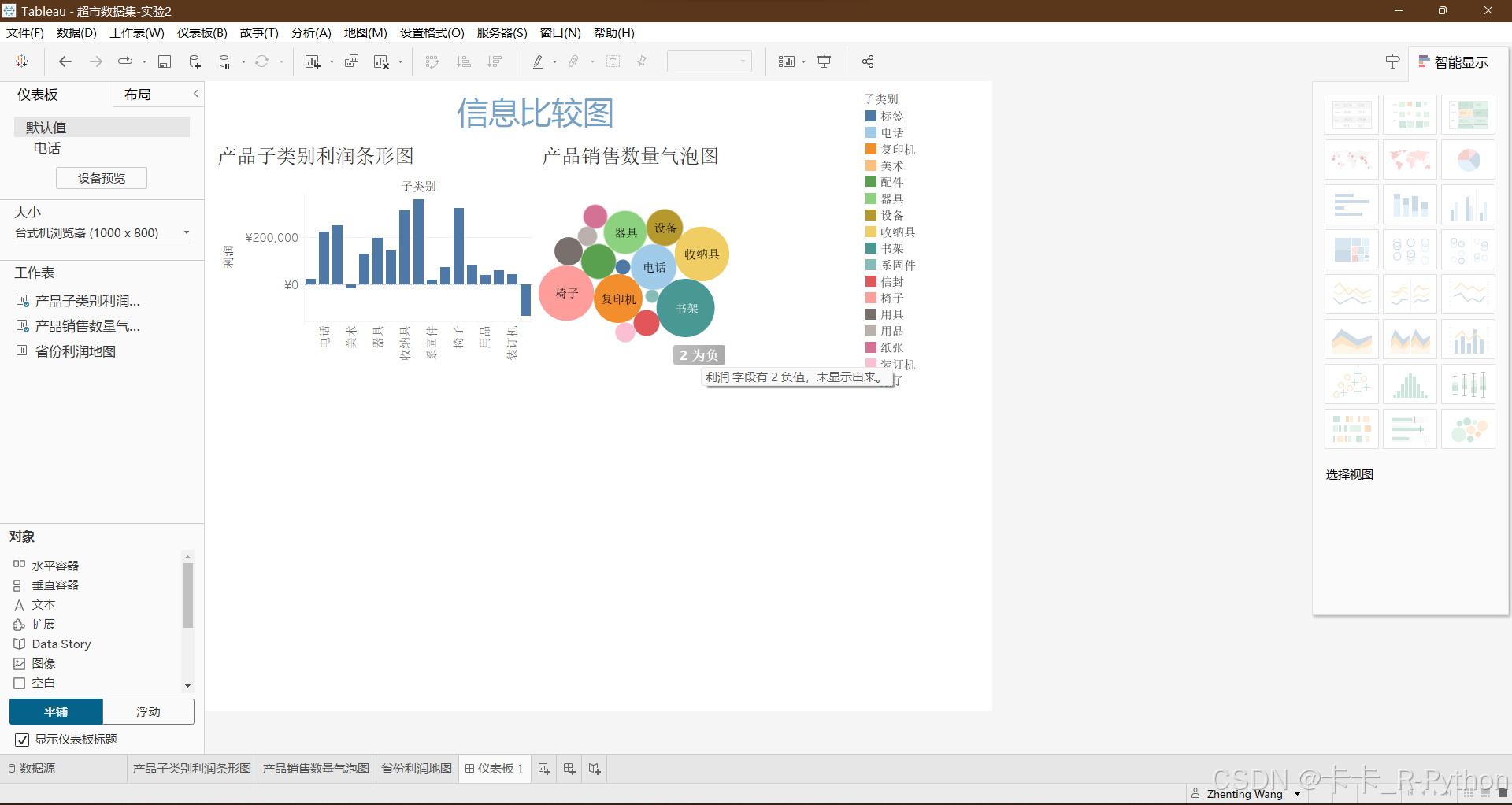Expand the show/hide cards dropdown arrow

pyautogui.click(x=804, y=61)
